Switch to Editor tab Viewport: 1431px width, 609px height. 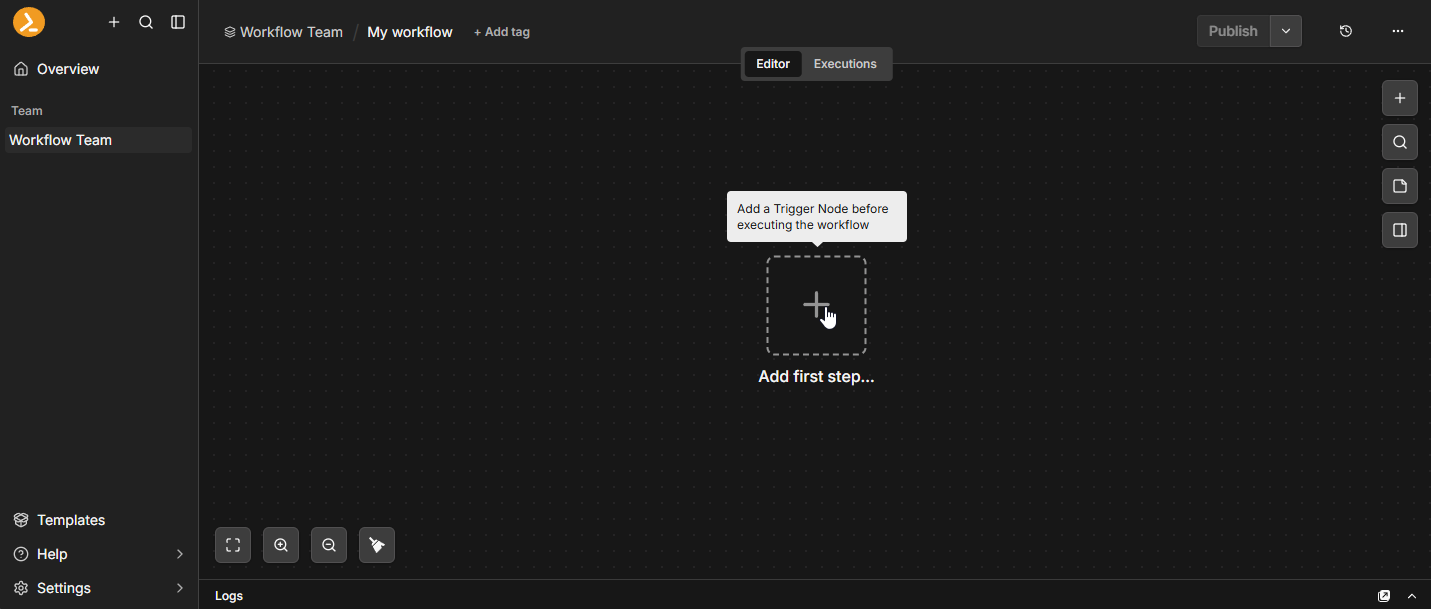[x=773, y=64]
